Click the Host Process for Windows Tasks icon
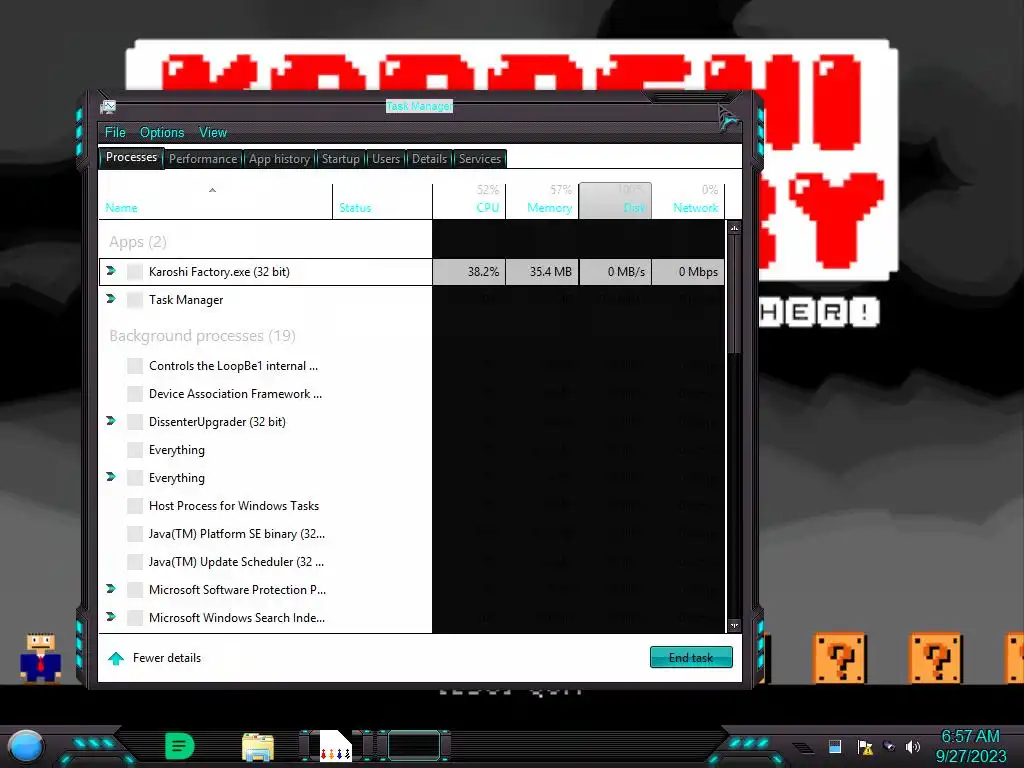The width and height of the screenshot is (1024, 768). tap(135, 505)
